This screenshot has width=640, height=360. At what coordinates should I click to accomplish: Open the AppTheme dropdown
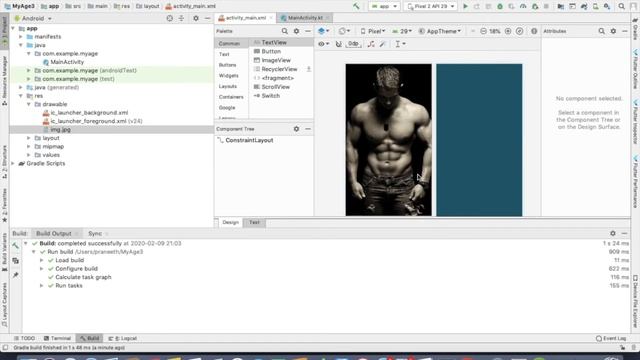pyautogui.click(x=440, y=31)
